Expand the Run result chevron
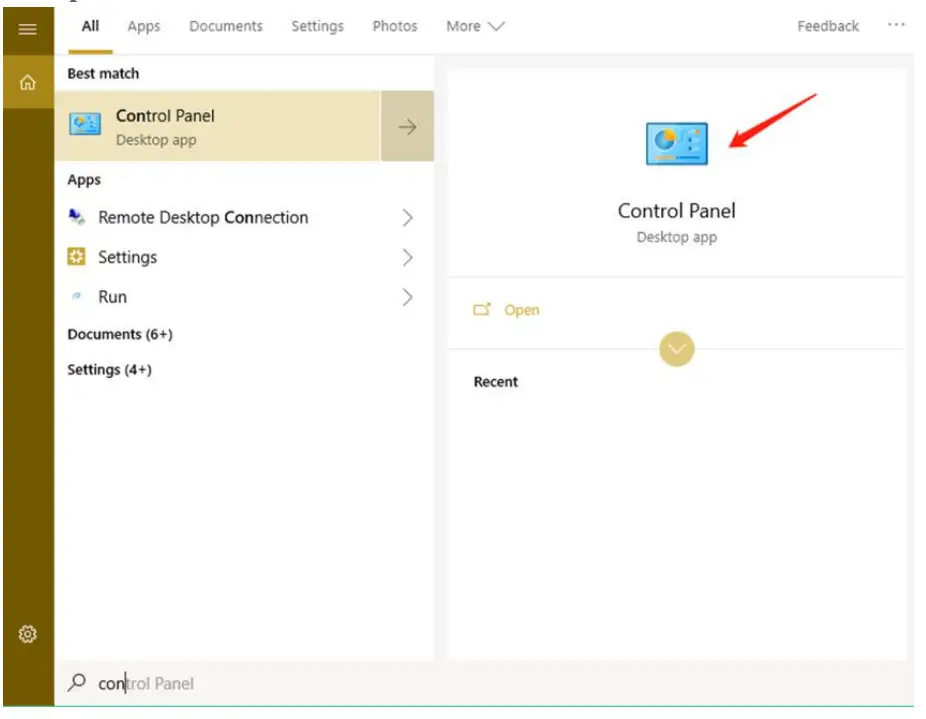Screen dimensions: 926x719 coord(407,297)
